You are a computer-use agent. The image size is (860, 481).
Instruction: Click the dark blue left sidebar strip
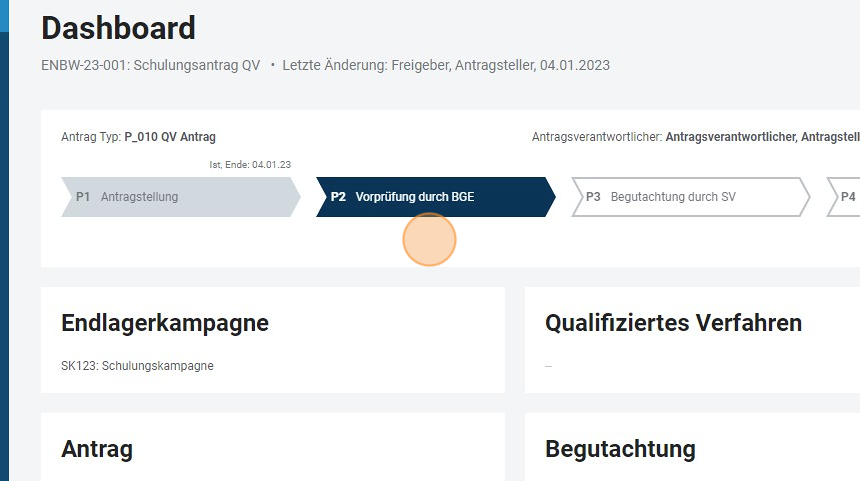4,250
